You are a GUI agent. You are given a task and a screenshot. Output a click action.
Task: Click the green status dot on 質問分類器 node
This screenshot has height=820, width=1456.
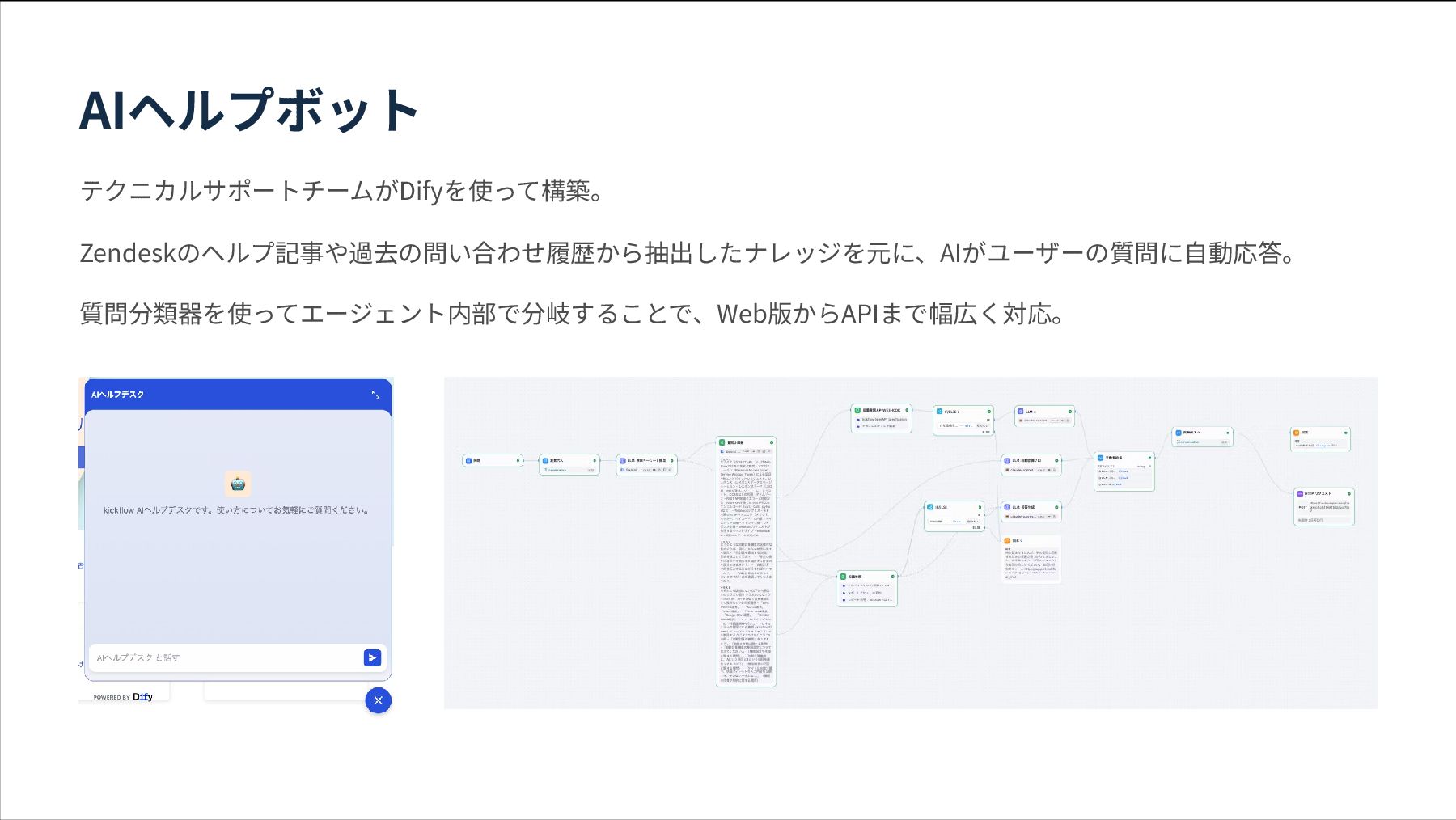point(772,442)
